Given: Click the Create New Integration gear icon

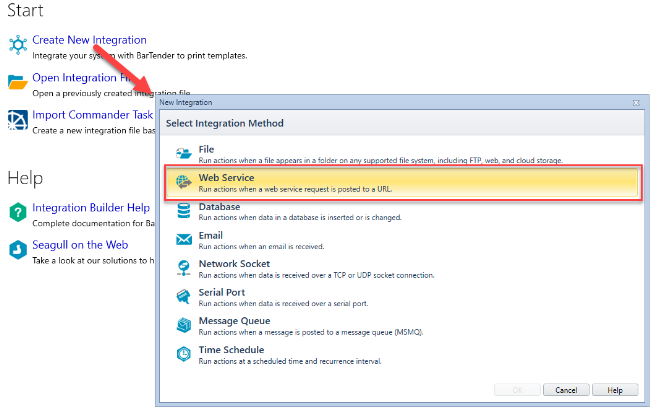Looking at the screenshot, I should [18, 45].
